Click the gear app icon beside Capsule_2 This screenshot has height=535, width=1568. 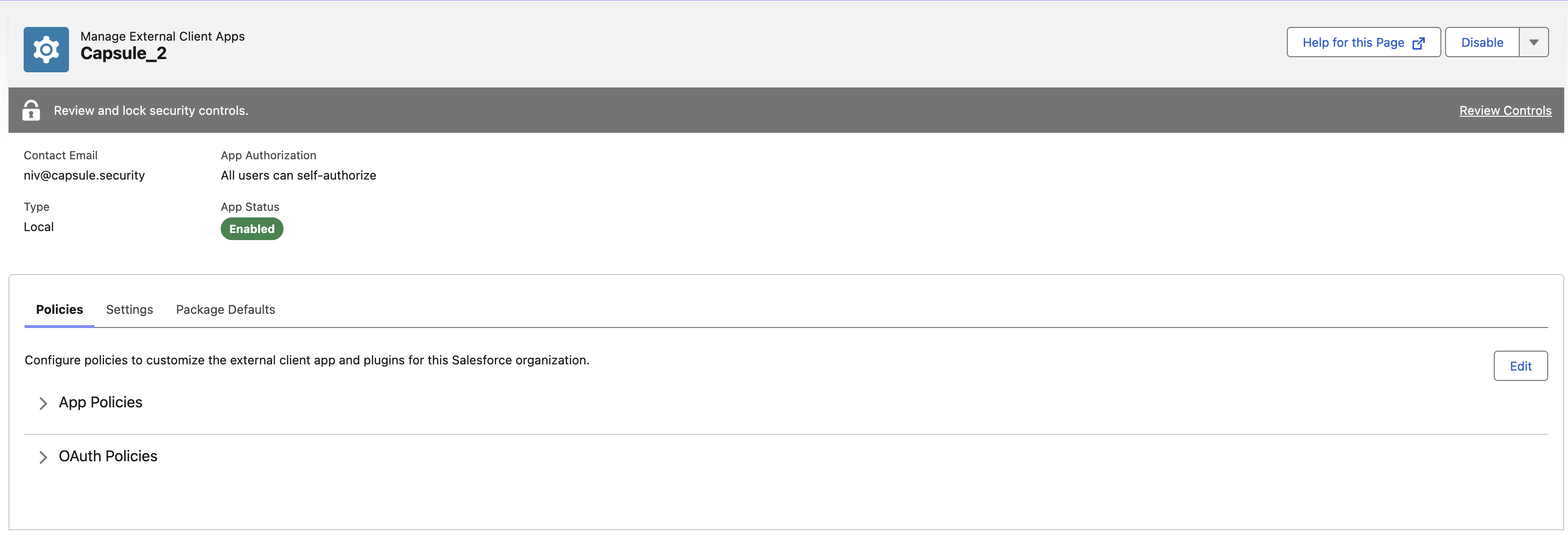(x=46, y=49)
